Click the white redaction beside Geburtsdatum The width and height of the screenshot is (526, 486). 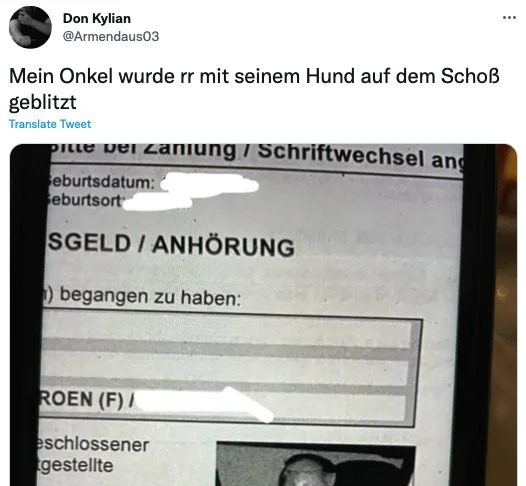point(209,185)
